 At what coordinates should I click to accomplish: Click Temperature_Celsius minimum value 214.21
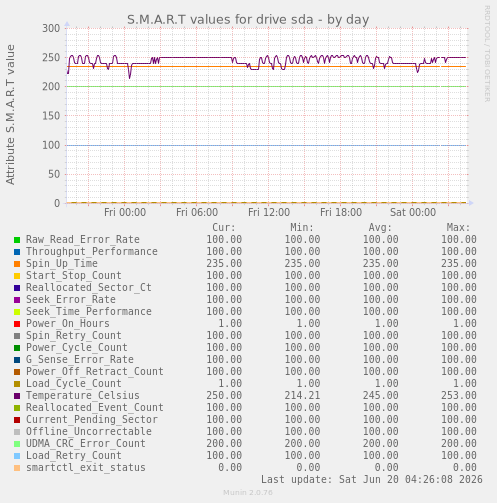(302, 395)
